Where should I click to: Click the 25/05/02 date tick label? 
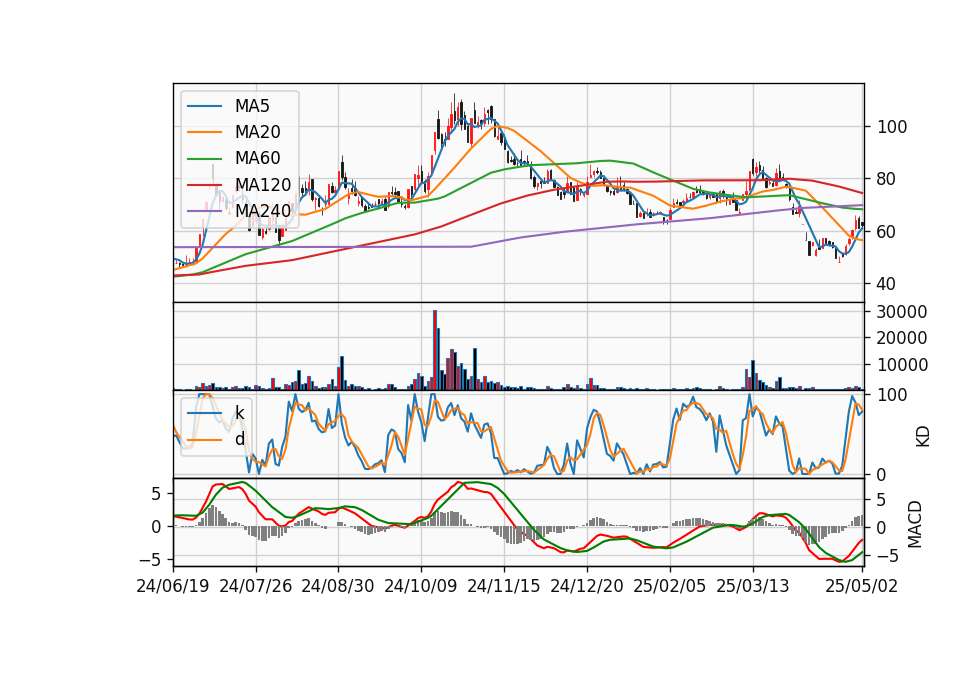click(x=861, y=586)
